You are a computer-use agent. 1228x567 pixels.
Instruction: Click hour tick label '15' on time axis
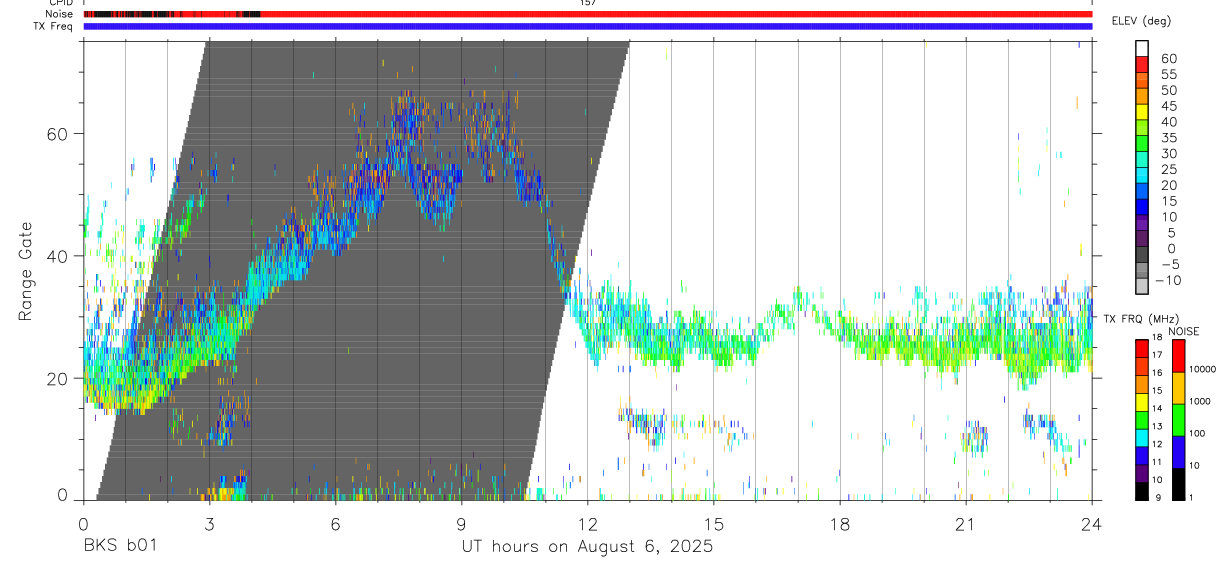point(713,524)
